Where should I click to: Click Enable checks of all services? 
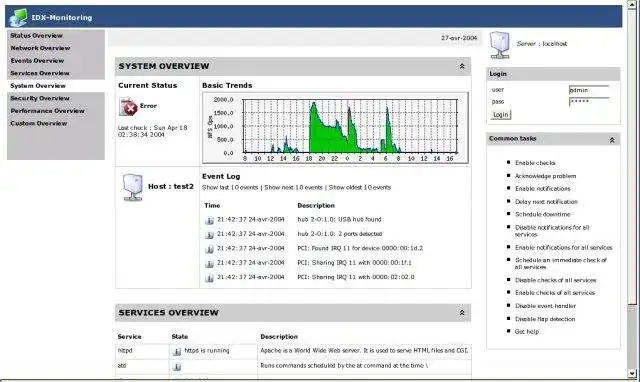pos(555,293)
